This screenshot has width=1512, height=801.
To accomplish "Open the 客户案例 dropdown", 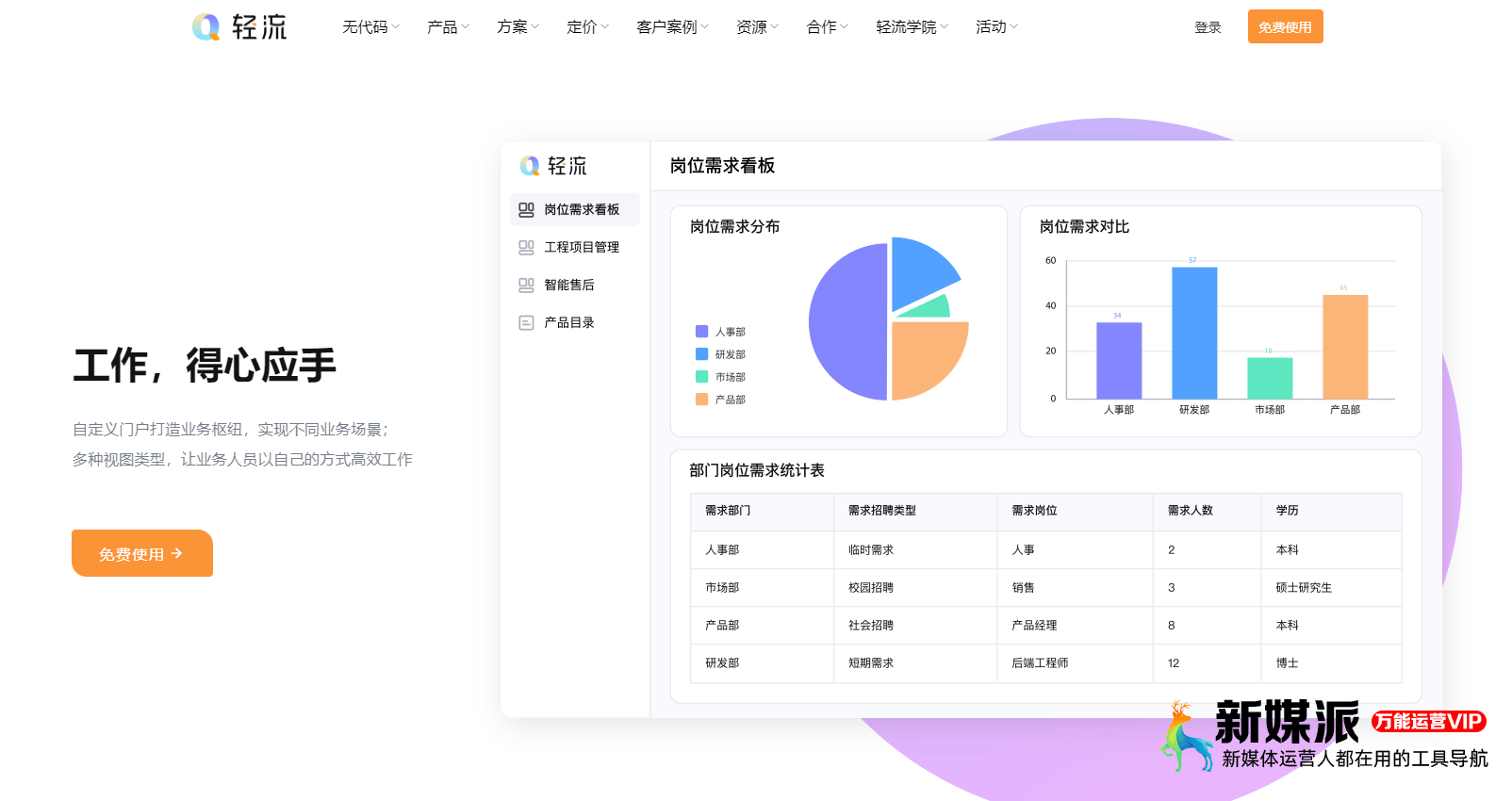I will tap(672, 27).
